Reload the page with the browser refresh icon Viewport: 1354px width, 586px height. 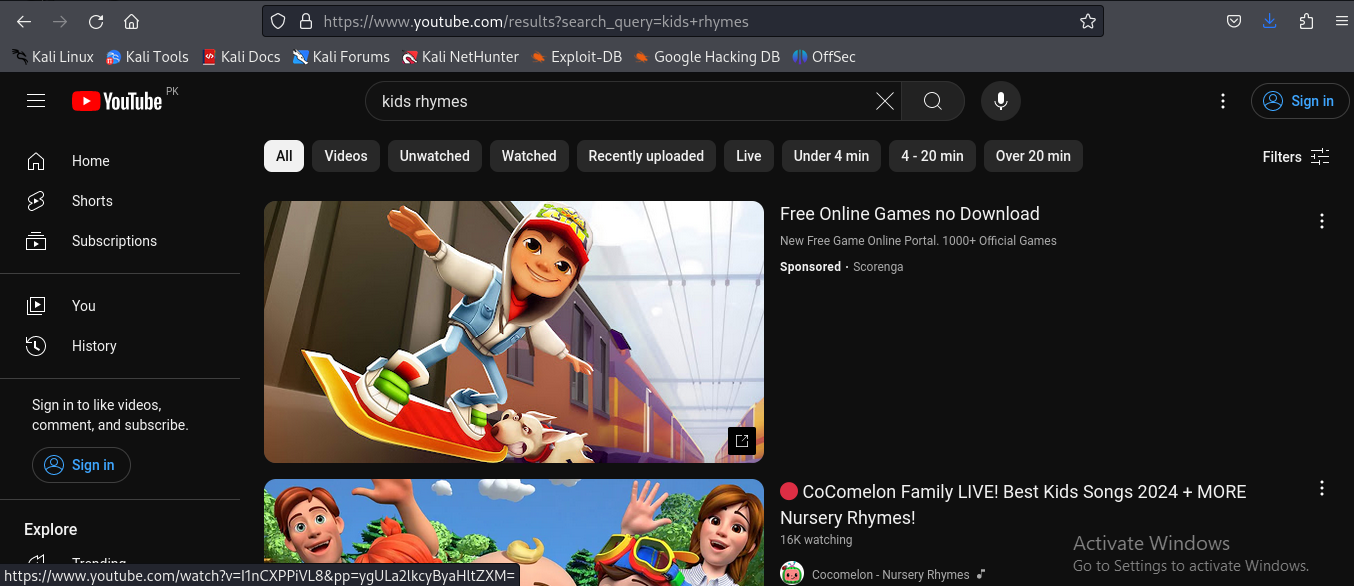click(x=96, y=21)
